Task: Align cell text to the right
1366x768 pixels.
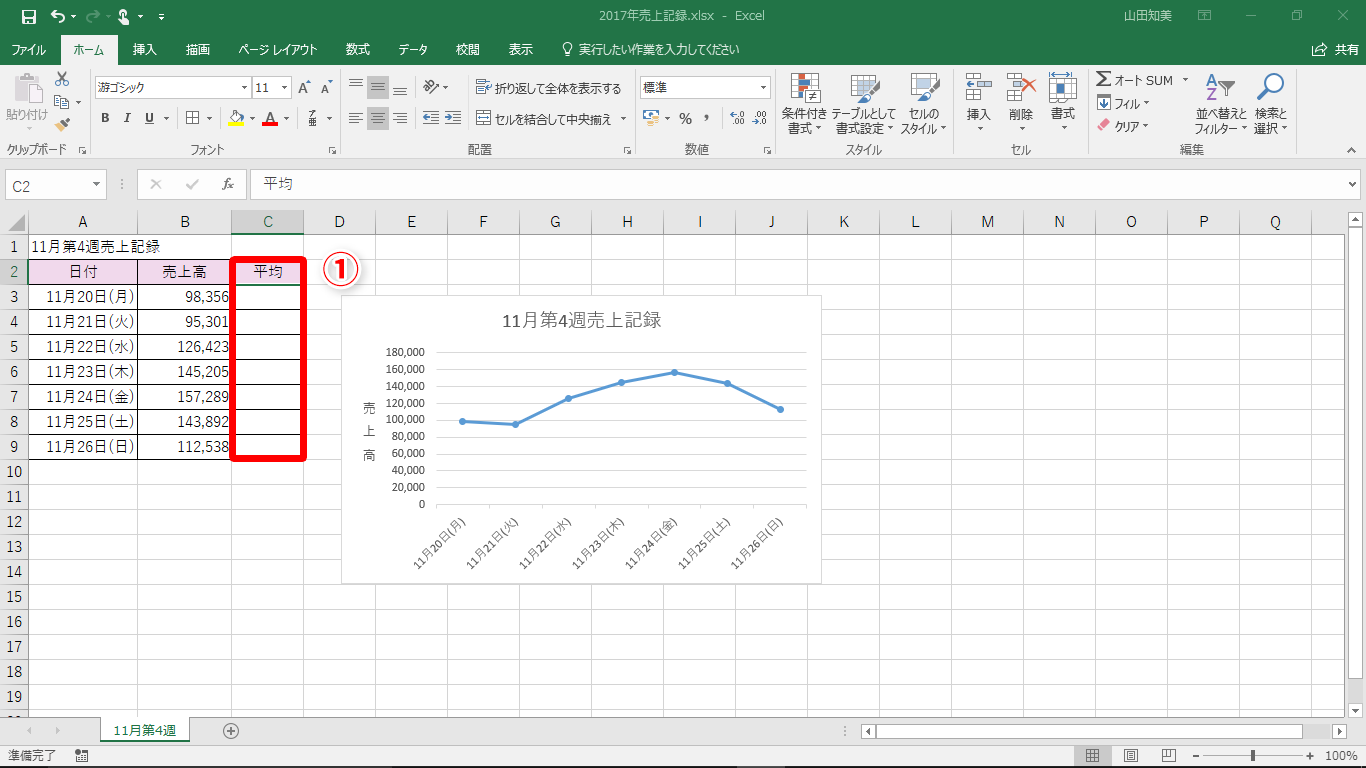Action: tap(400, 118)
